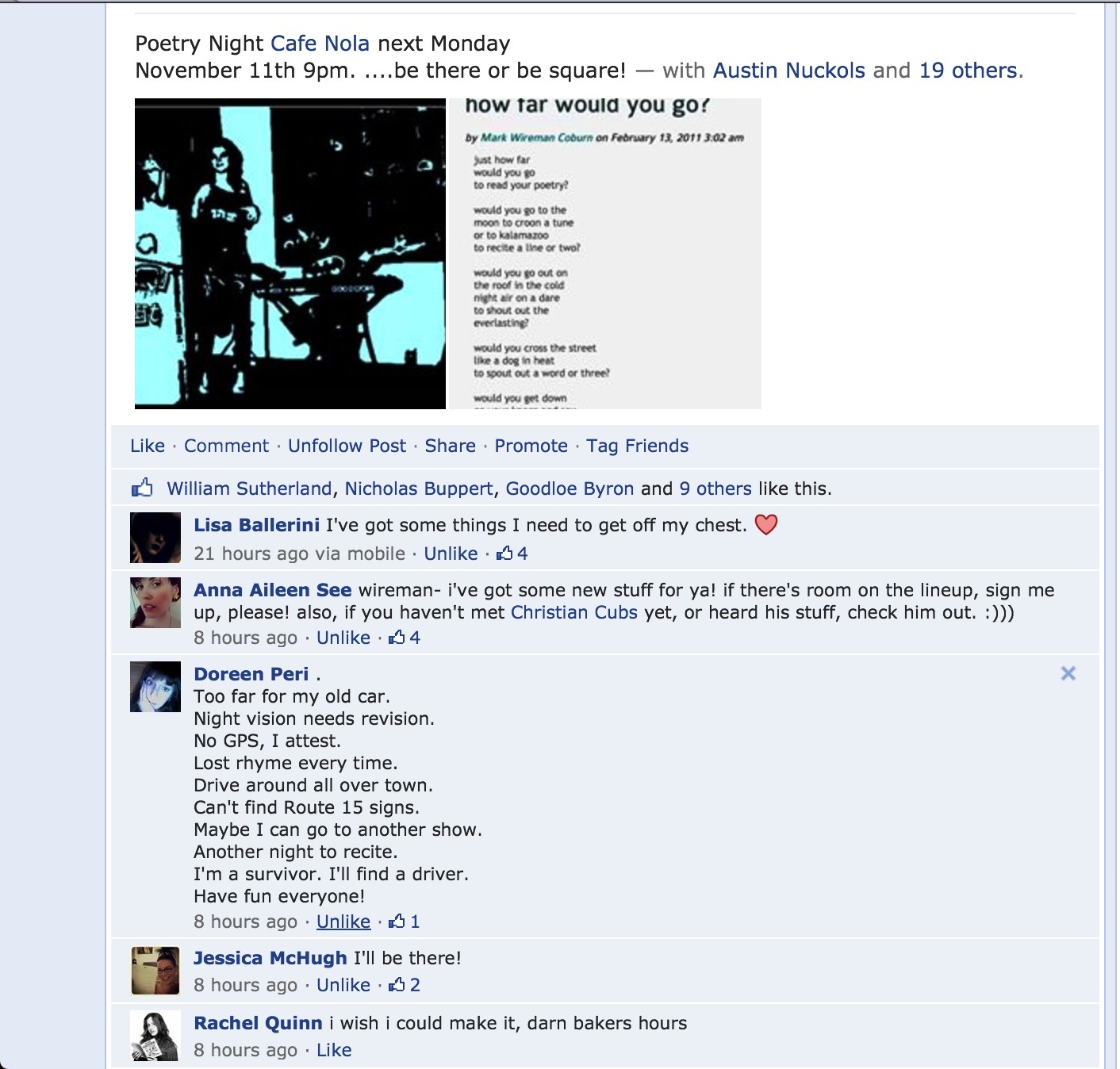Open Lisa Ballerini's profile picture
1120x1069 pixels.
click(x=155, y=538)
